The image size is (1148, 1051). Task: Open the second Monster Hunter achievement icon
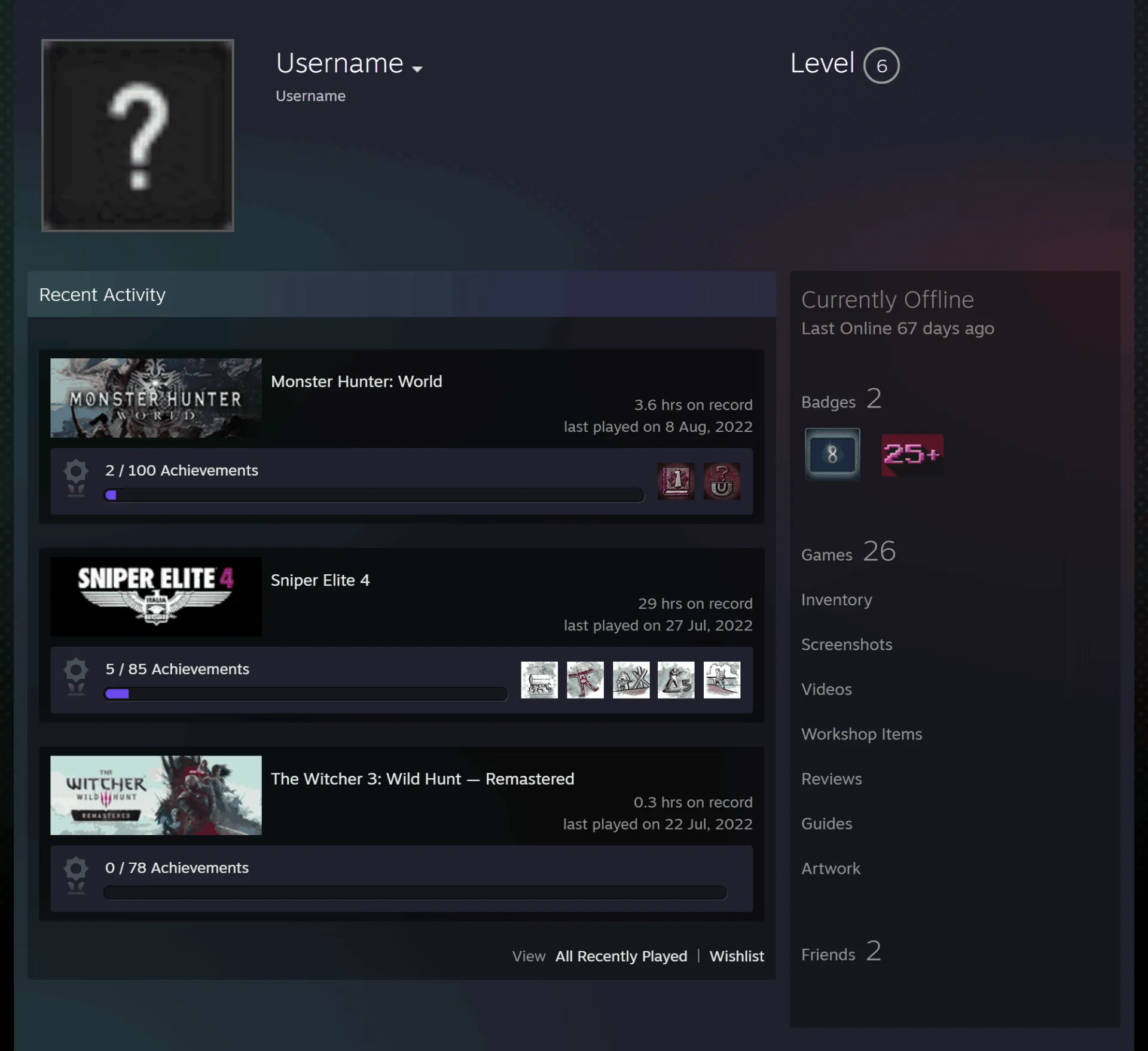coord(722,481)
